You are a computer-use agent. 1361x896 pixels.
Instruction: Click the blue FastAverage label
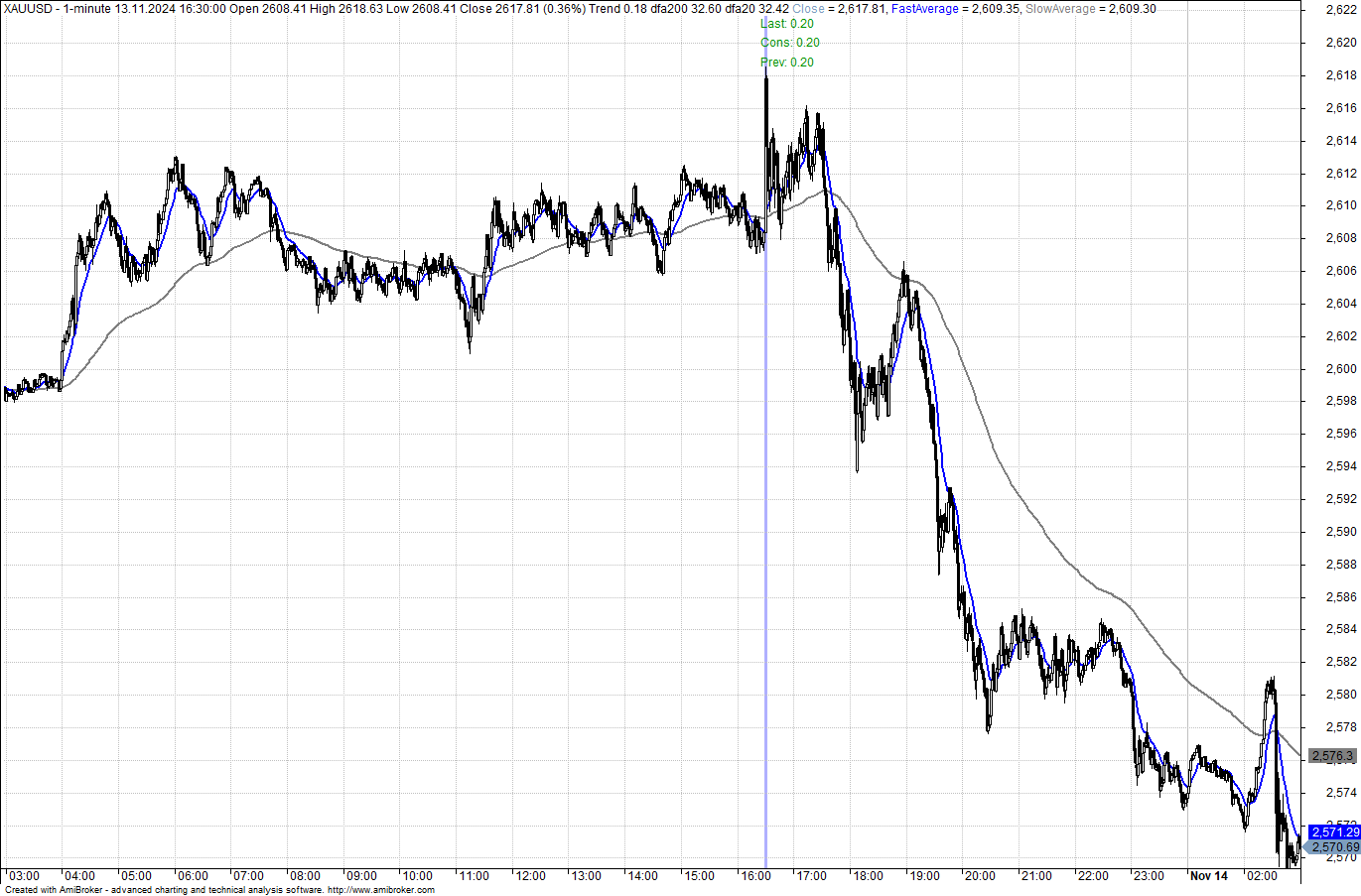[x=925, y=9]
